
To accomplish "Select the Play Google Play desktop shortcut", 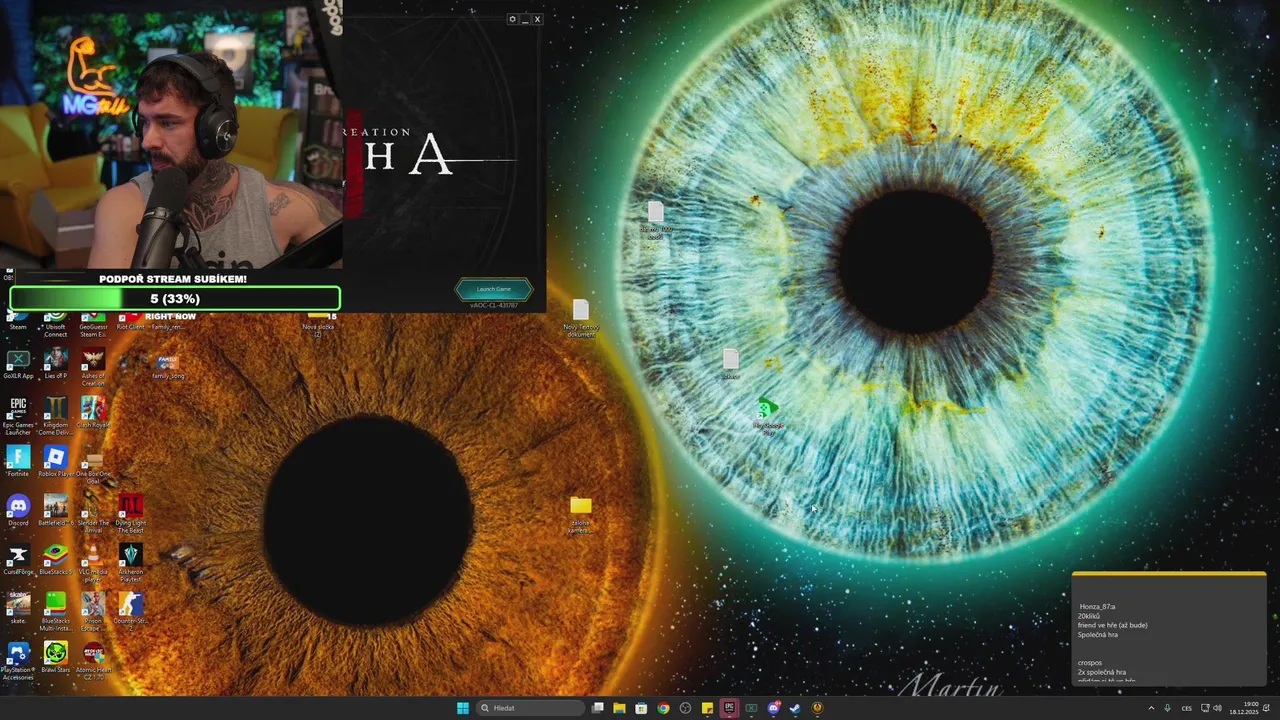I will coord(768,417).
